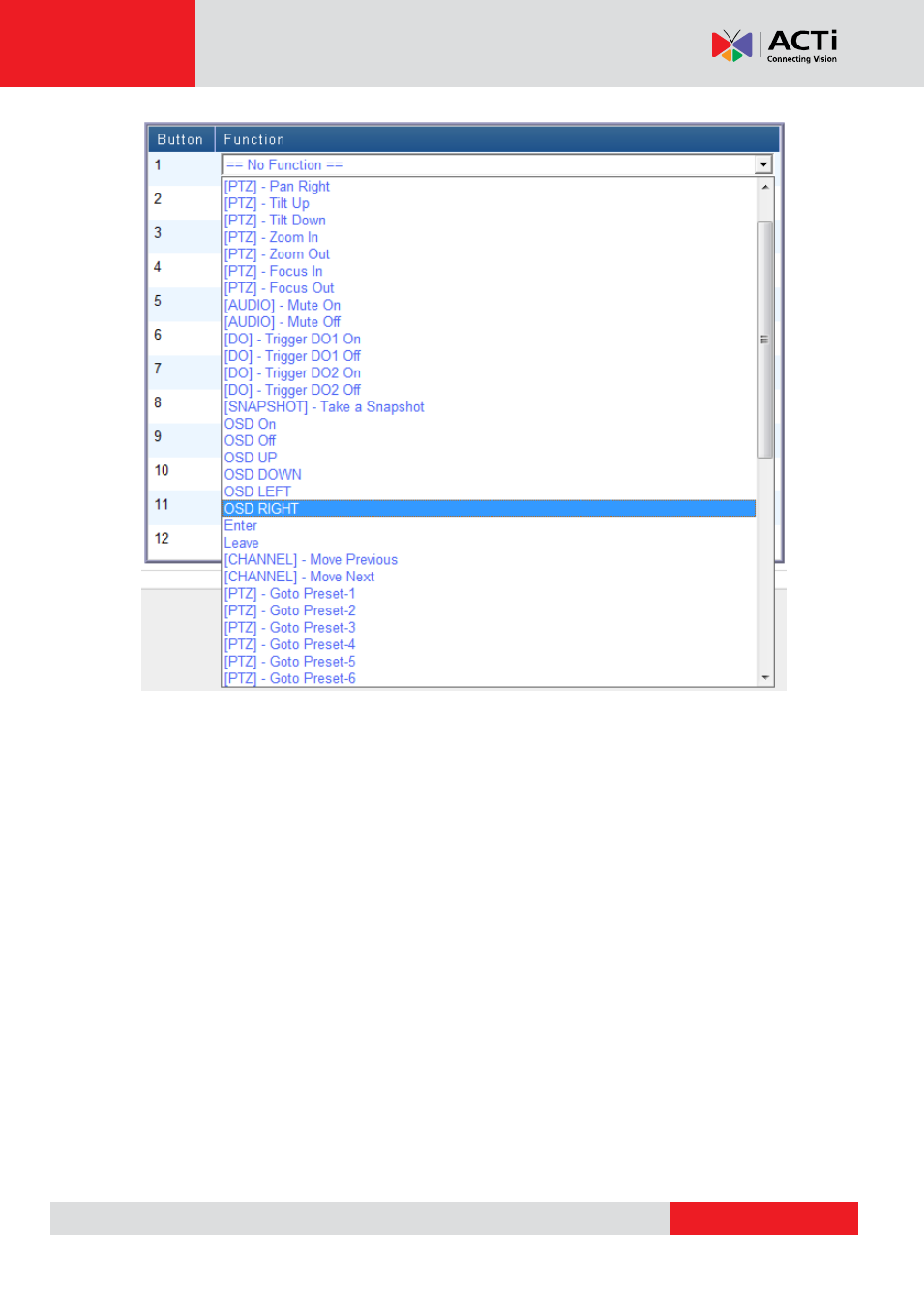Choose CHANNEL Move Previous option
The width and height of the screenshot is (924, 1306).
pyautogui.click(x=311, y=560)
